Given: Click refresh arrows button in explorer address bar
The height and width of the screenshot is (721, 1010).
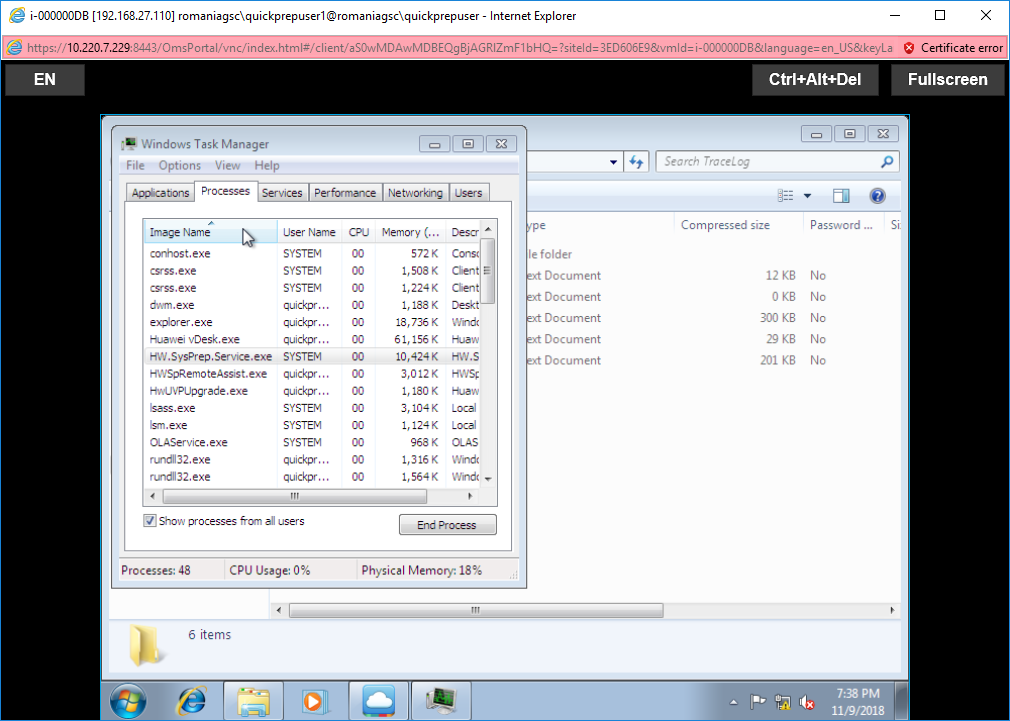Looking at the screenshot, I should 636,162.
